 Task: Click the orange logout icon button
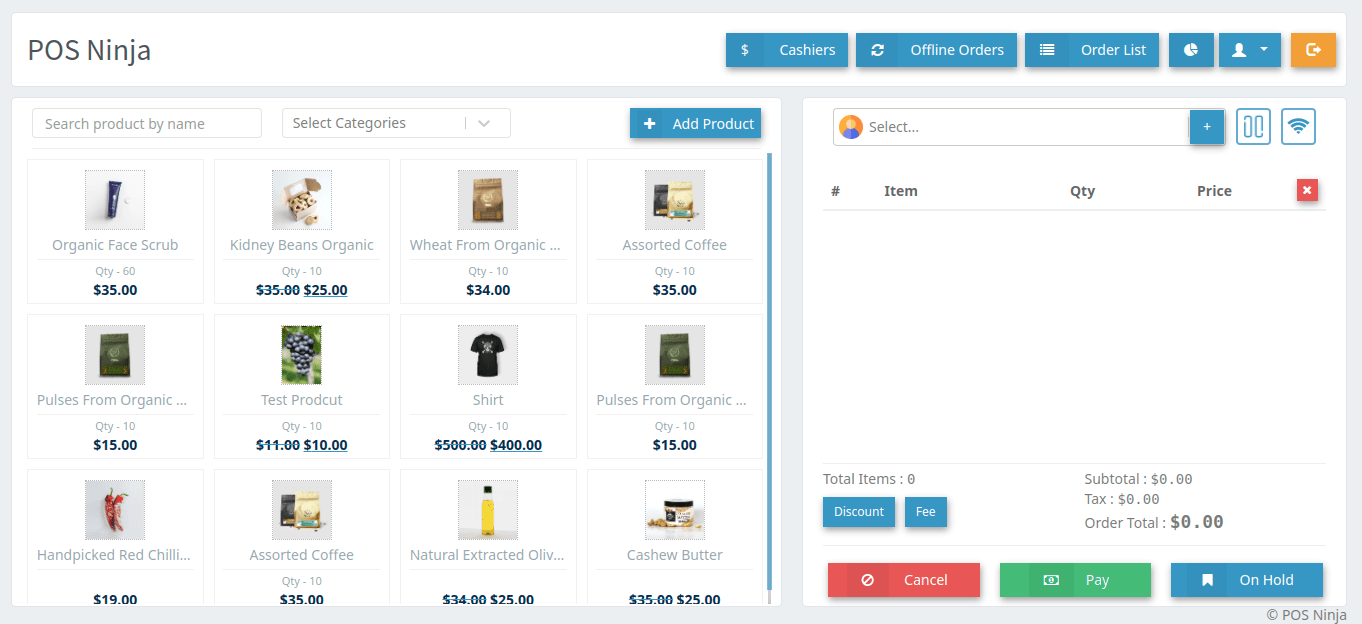tap(1313, 50)
